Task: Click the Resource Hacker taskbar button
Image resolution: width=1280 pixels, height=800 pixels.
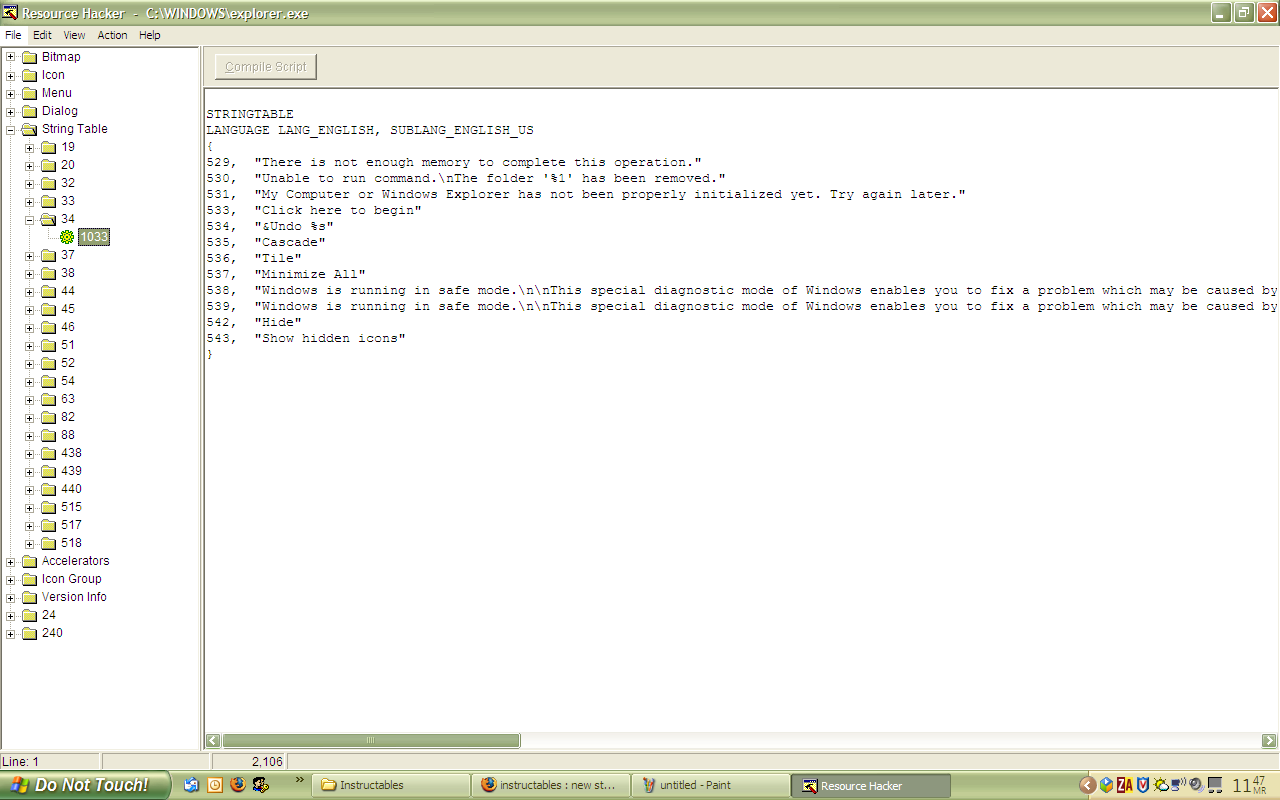Action: coord(870,785)
